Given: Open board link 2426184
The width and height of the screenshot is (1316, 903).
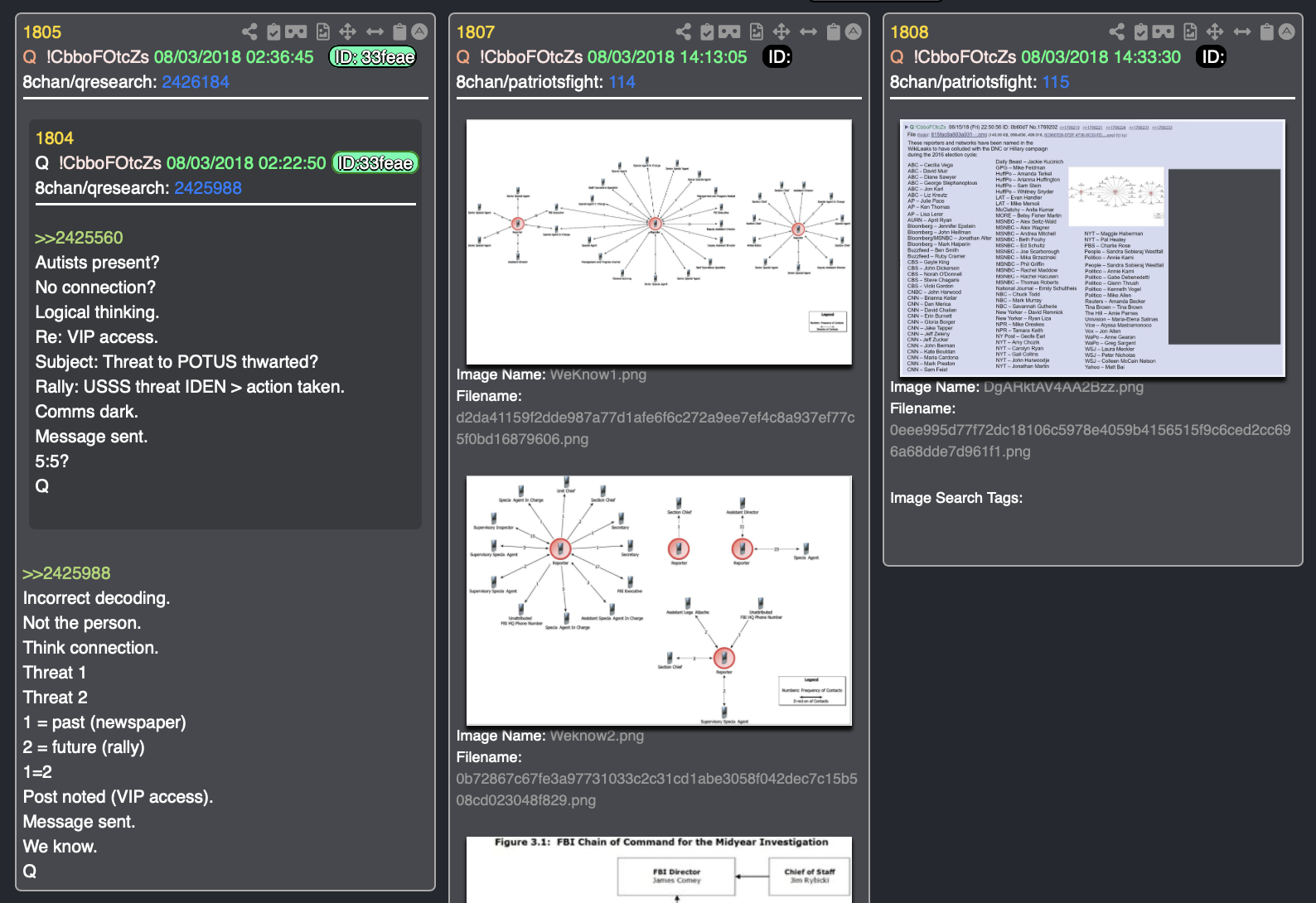Looking at the screenshot, I should click(x=196, y=82).
